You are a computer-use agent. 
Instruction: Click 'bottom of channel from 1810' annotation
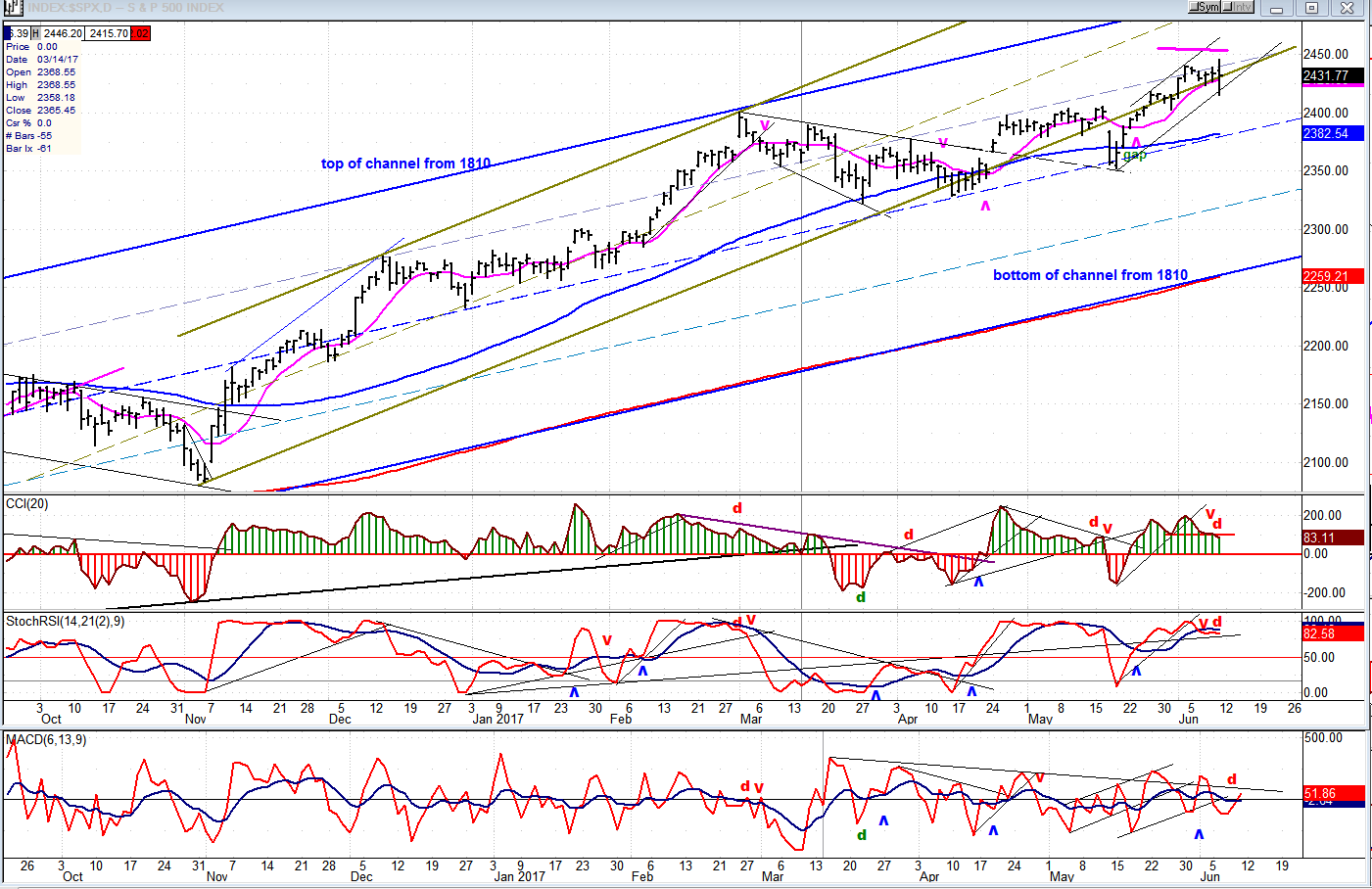click(x=1090, y=275)
